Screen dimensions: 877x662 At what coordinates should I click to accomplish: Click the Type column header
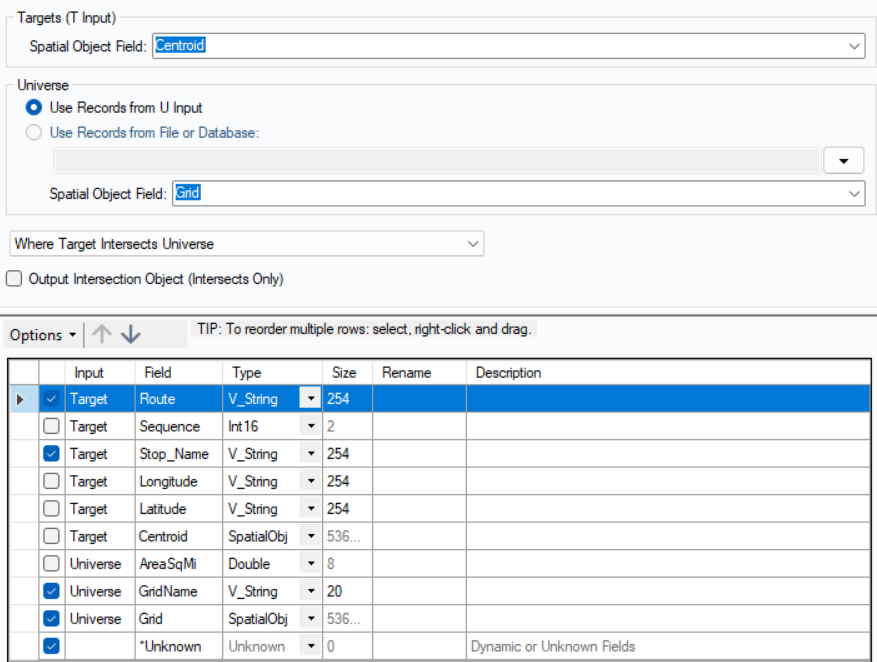[x=272, y=372]
